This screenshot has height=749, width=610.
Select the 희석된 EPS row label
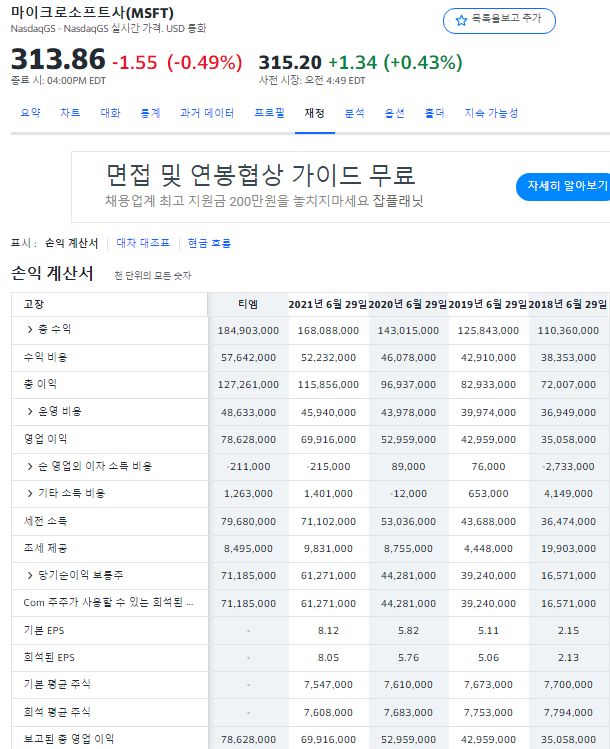[x=49, y=657]
